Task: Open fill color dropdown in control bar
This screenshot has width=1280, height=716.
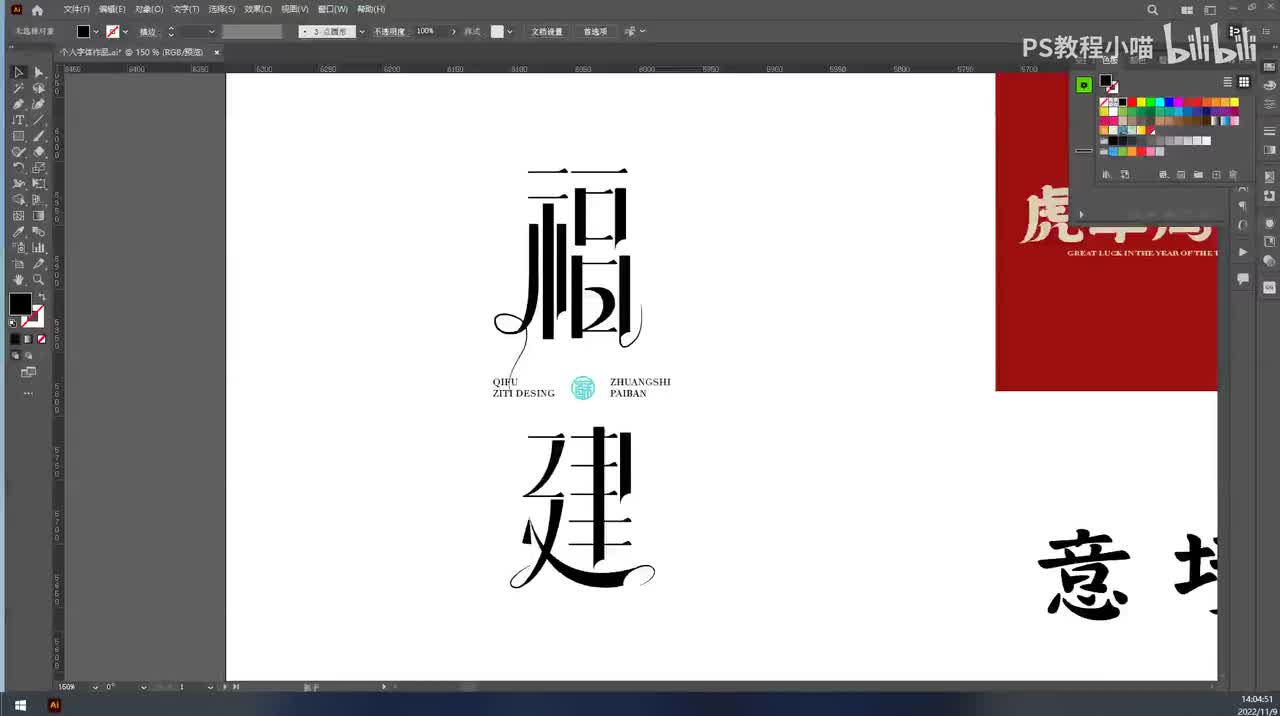Action: (96, 32)
